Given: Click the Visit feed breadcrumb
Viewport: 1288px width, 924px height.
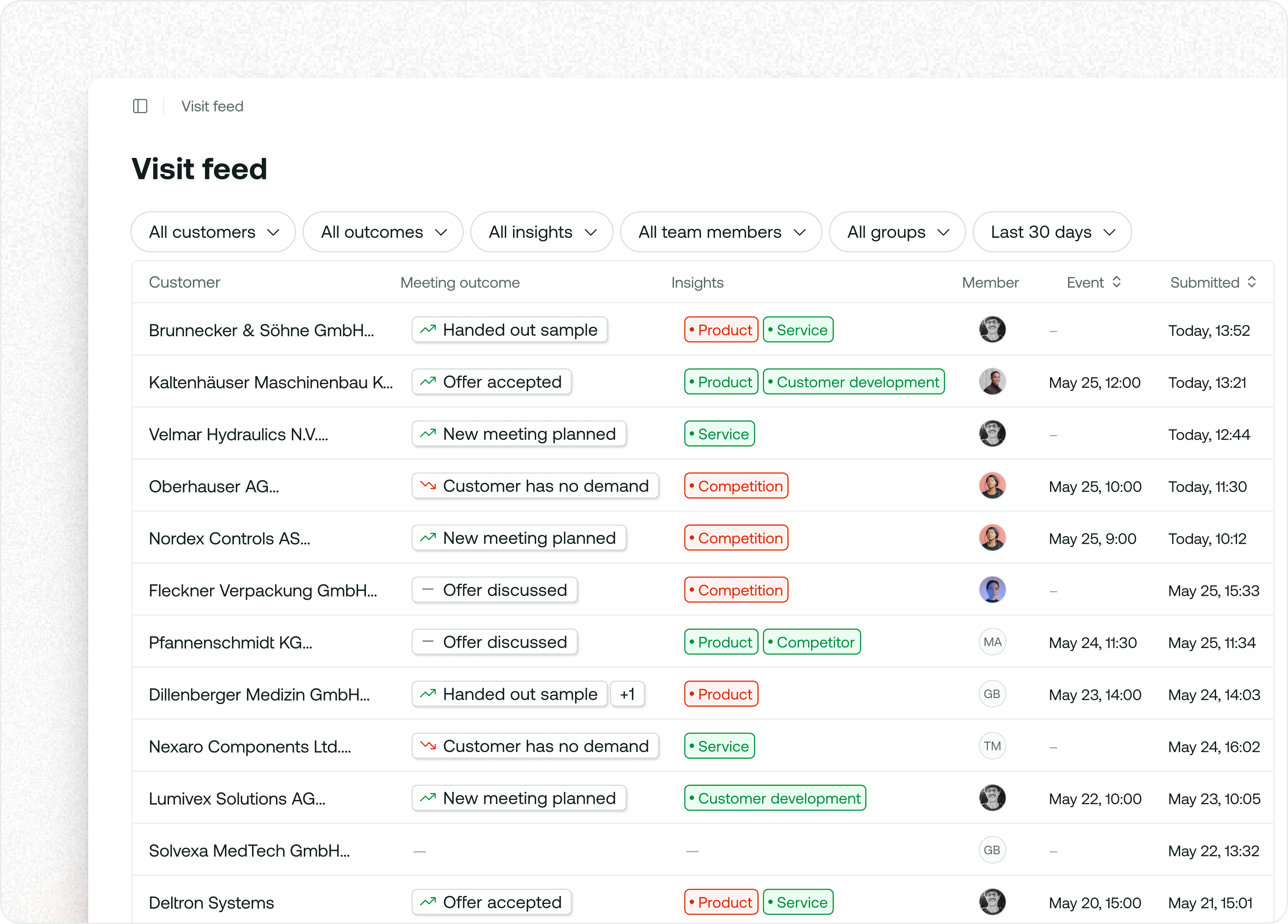Looking at the screenshot, I should pyautogui.click(x=212, y=106).
